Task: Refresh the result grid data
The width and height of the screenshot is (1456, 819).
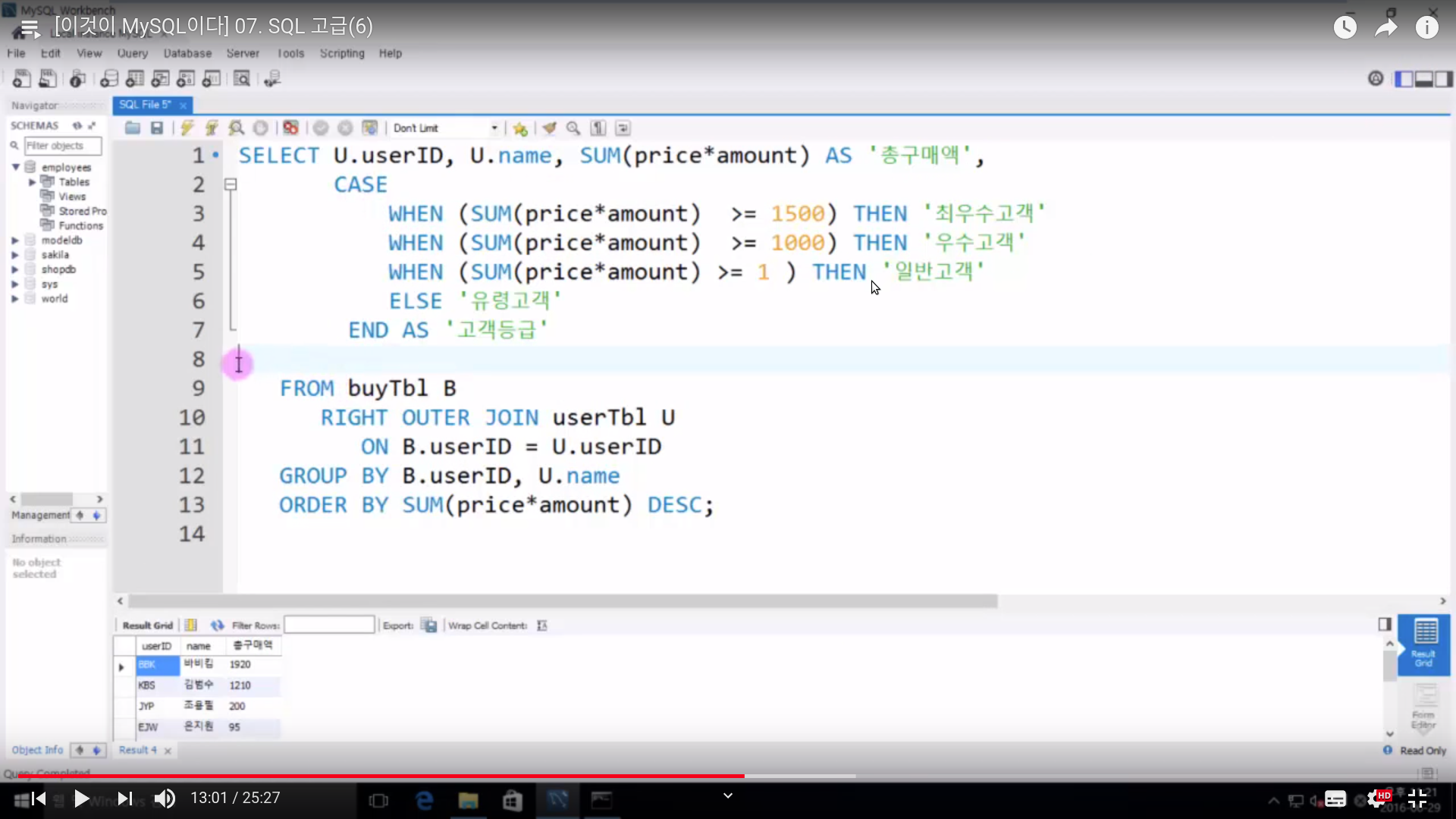Action: point(218,625)
